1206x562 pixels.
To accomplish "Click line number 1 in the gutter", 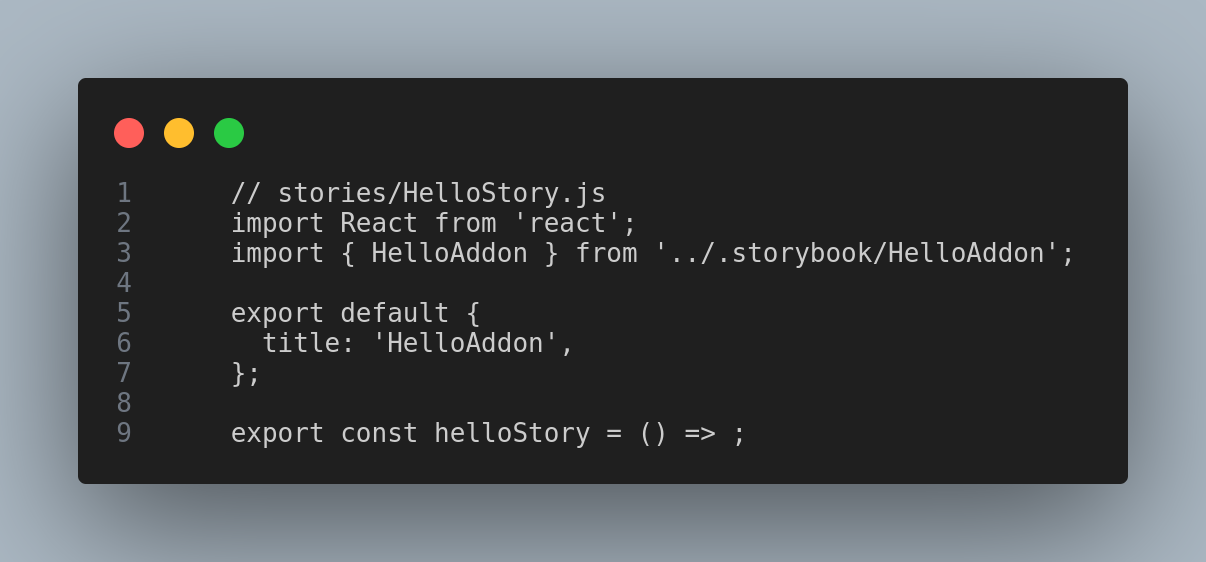I will point(124,193).
